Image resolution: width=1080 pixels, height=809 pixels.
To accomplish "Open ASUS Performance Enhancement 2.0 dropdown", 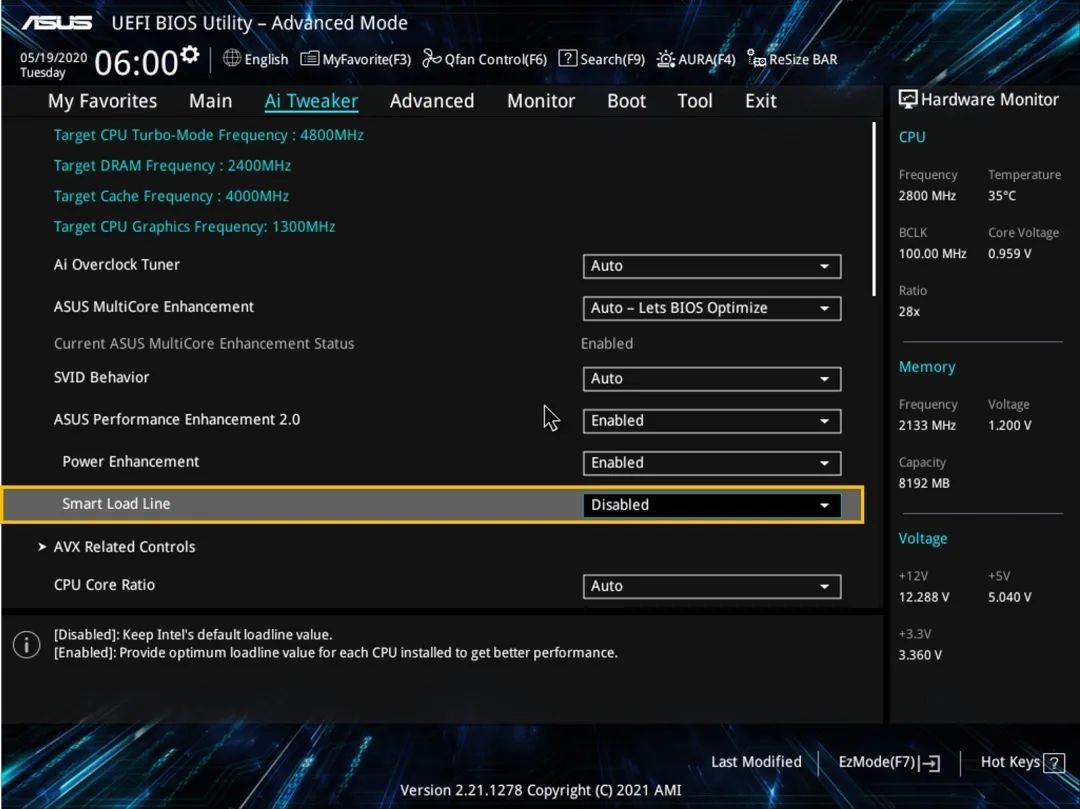I will pyautogui.click(x=712, y=421).
